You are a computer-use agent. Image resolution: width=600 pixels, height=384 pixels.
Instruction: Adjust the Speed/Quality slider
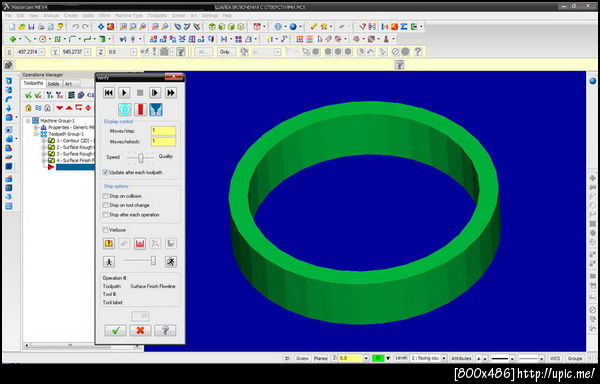pos(140,157)
